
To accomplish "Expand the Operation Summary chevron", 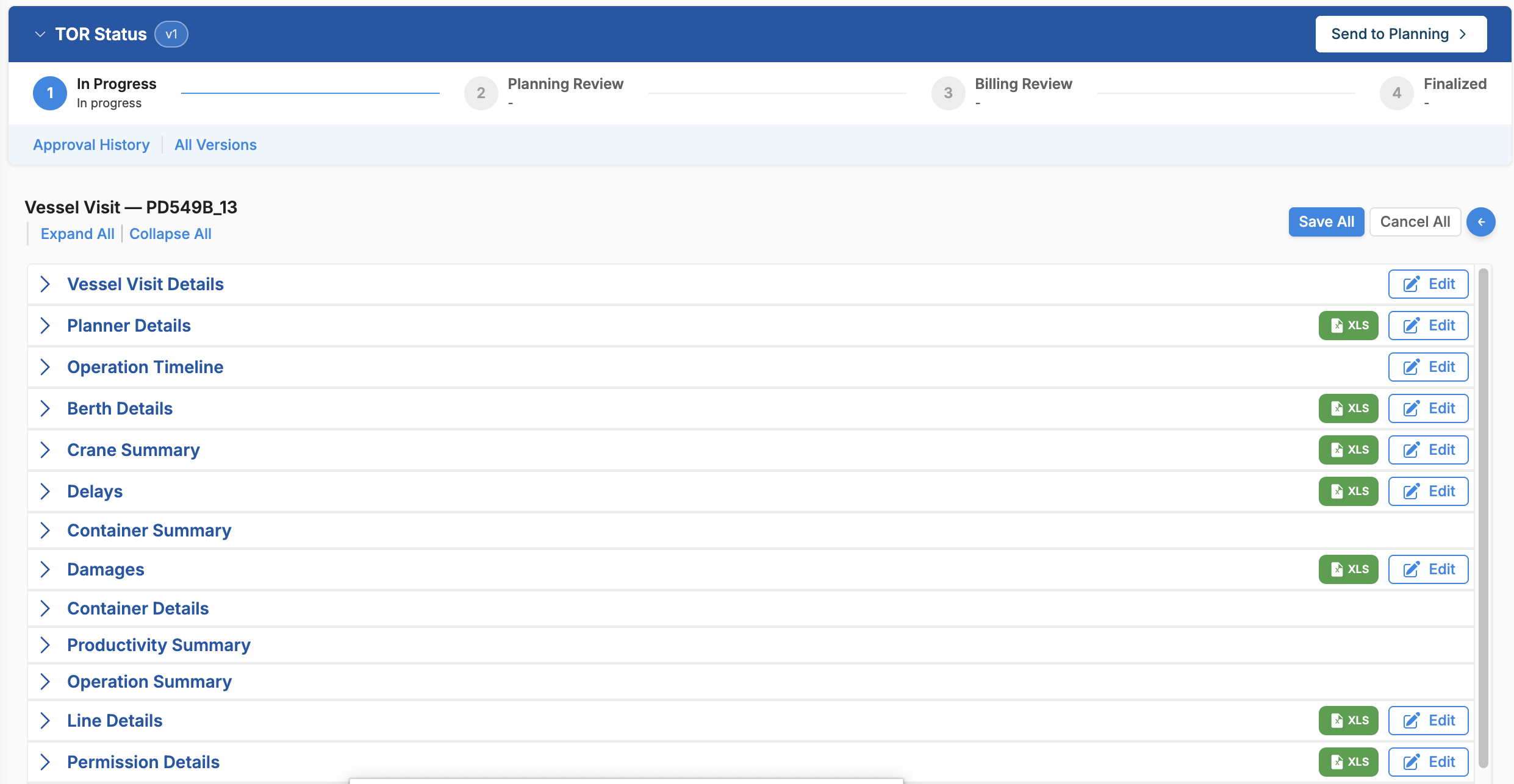I will point(45,682).
